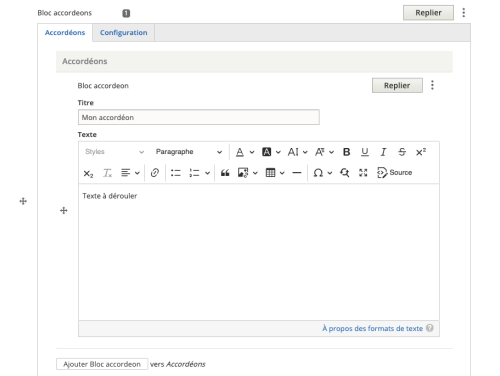Expand table options dropdown arrow

(x=282, y=173)
